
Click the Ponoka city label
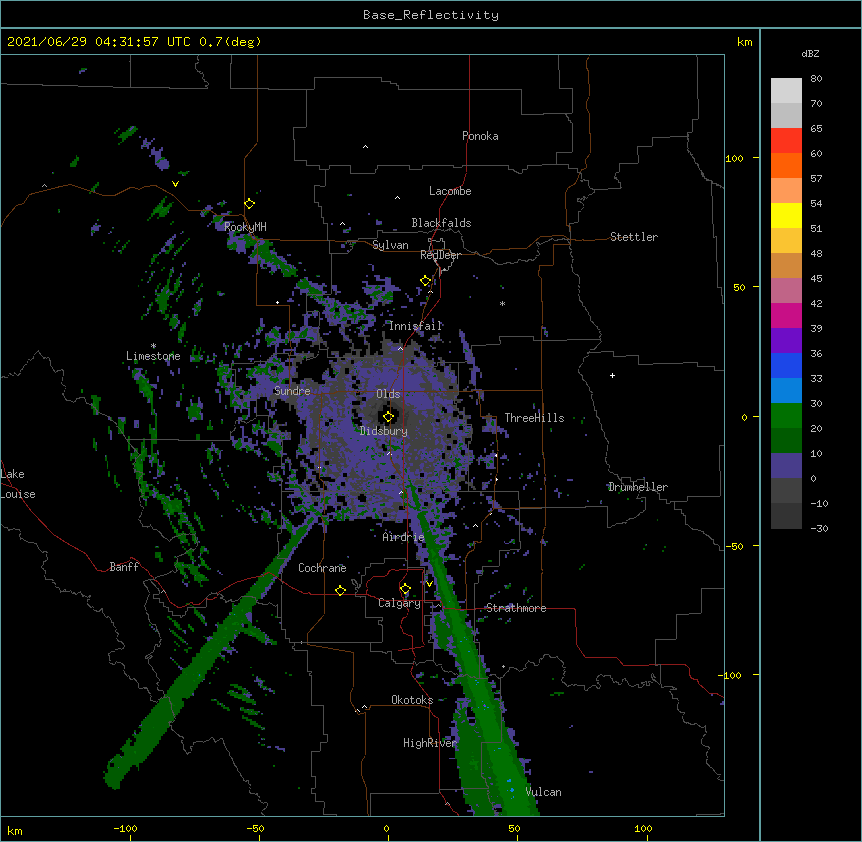(x=480, y=136)
